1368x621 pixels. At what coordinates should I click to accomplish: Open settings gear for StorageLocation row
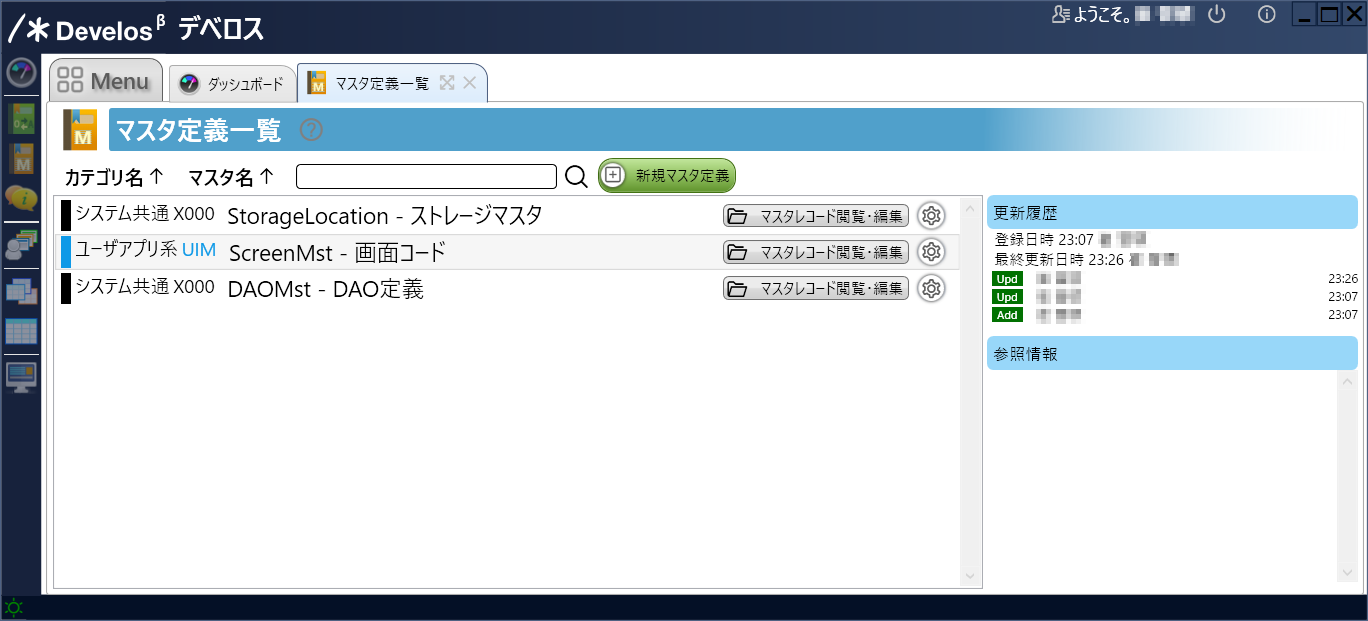(931, 216)
